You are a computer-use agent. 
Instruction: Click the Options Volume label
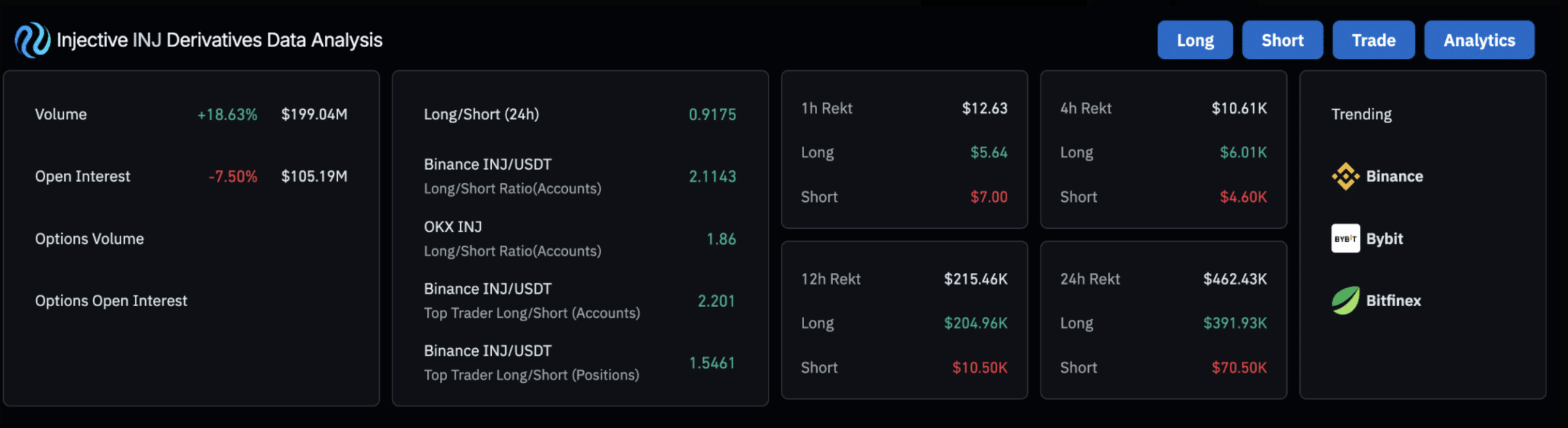click(89, 239)
